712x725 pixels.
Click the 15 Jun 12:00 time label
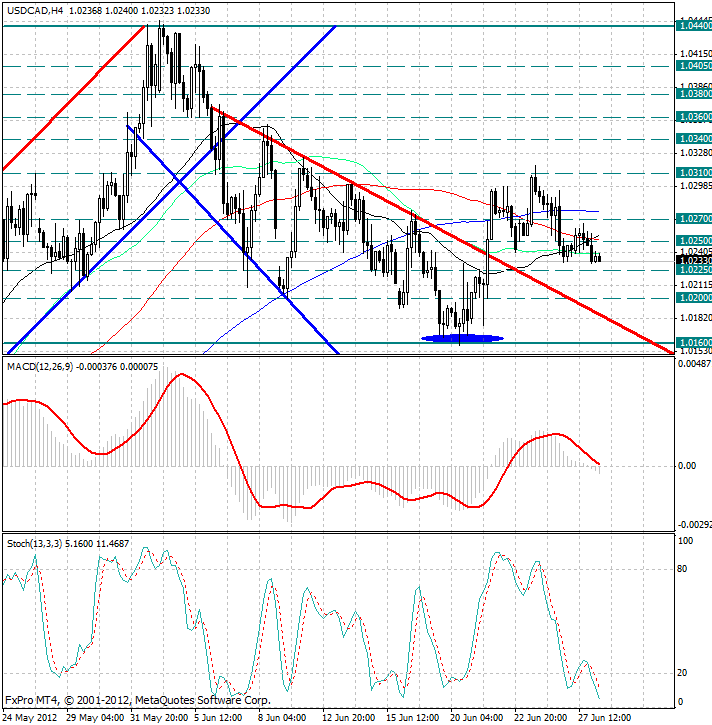coord(413,718)
